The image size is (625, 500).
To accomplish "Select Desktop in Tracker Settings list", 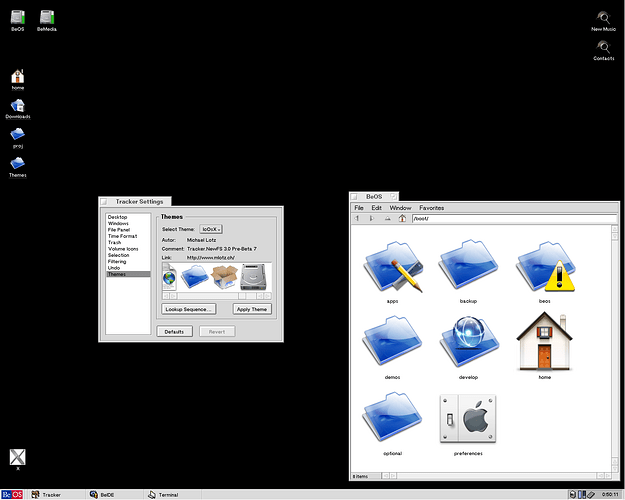I will pyautogui.click(x=128, y=217).
